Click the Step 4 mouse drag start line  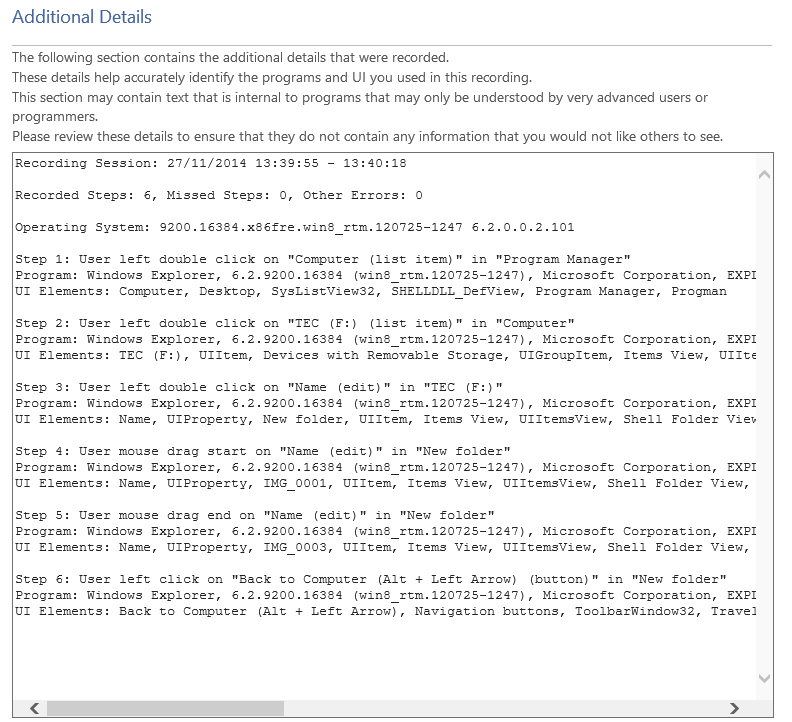pyautogui.click(x=263, y=451)
